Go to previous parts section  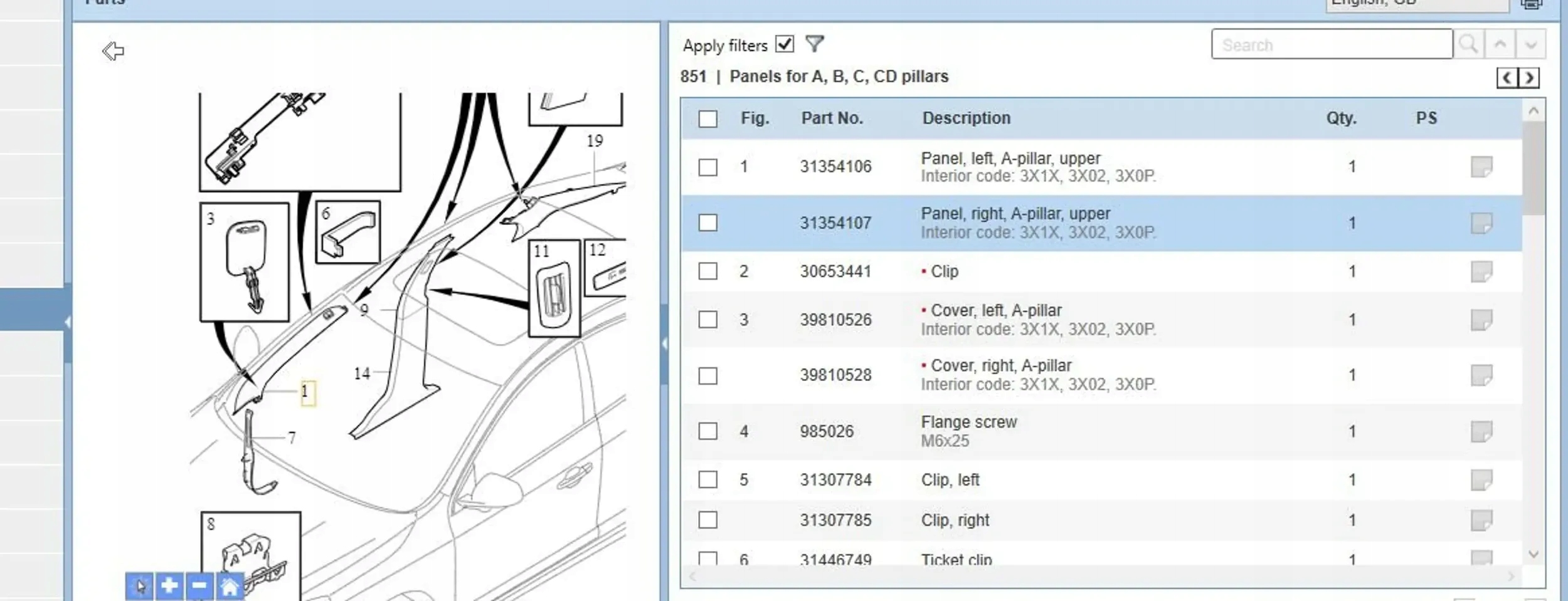pos(1507,78)
